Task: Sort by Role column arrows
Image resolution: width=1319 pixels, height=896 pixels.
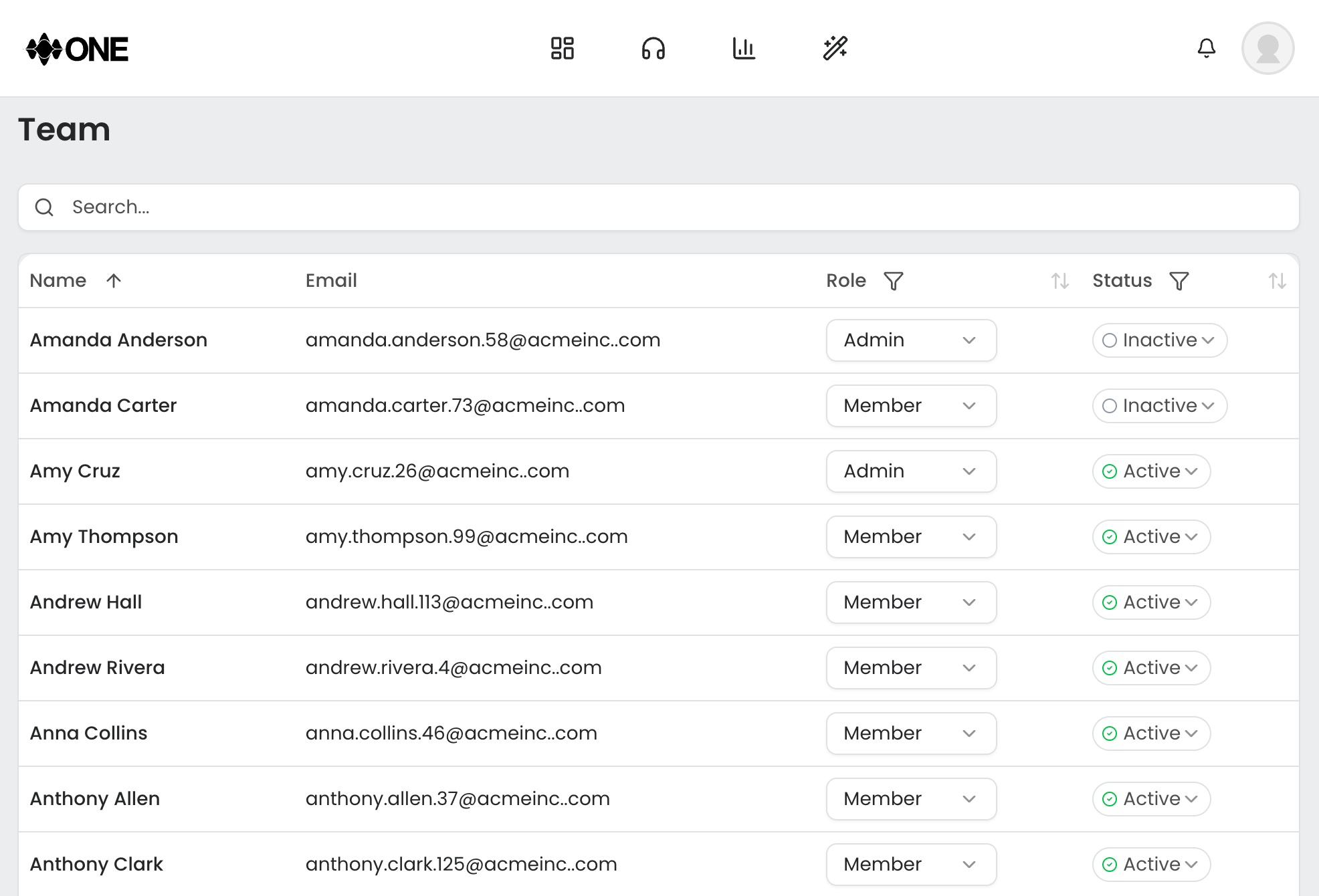Action: point(1059,281)
